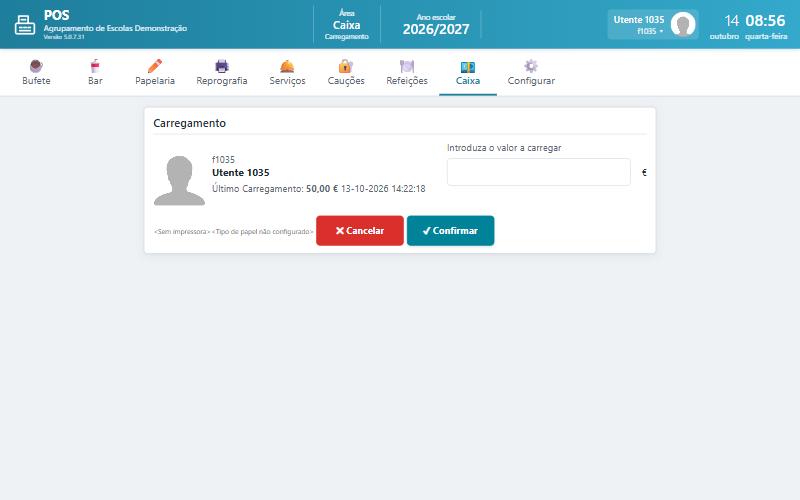Click the Último Carregamento 50,00 € text

point(318,189)
